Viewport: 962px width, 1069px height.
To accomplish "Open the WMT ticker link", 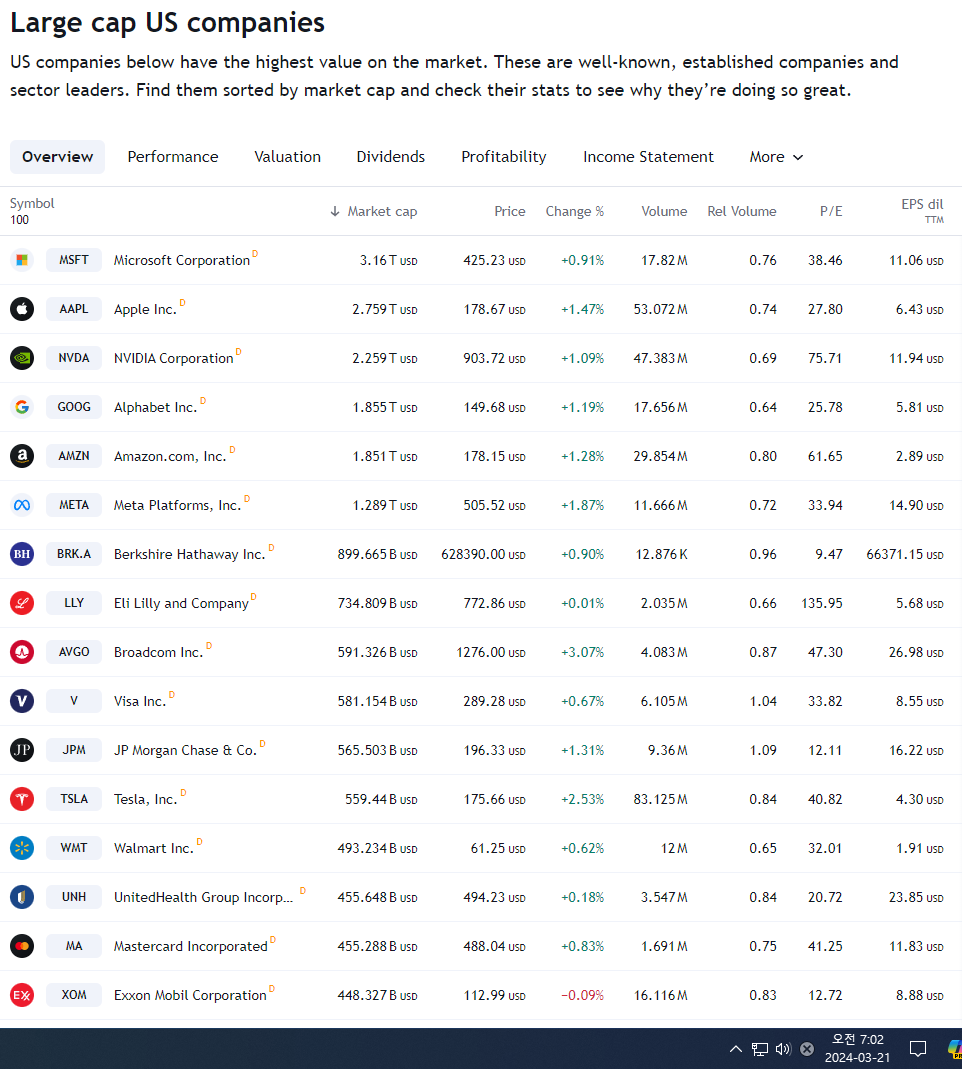I will pos(74,847).
